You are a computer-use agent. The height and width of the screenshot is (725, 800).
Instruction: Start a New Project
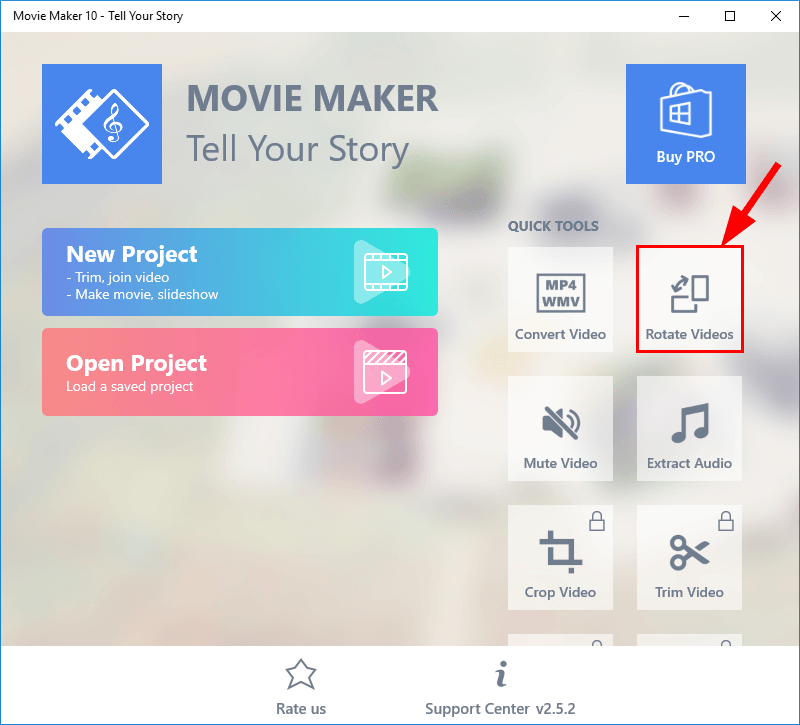(240, 272)
